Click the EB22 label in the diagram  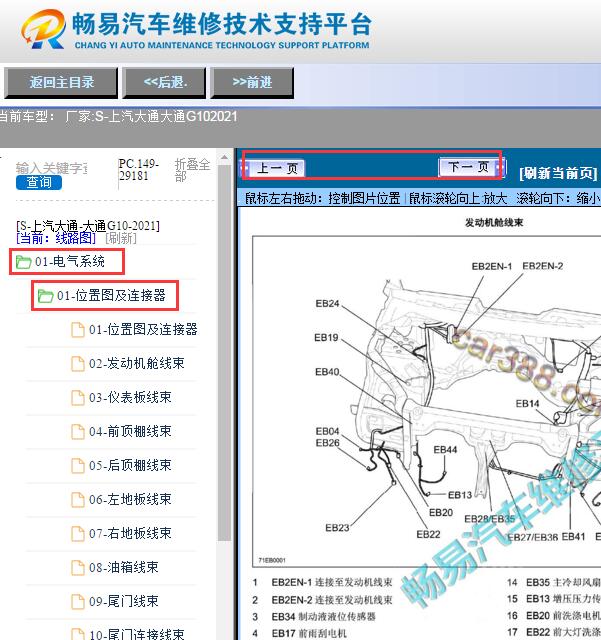point(428,534)
